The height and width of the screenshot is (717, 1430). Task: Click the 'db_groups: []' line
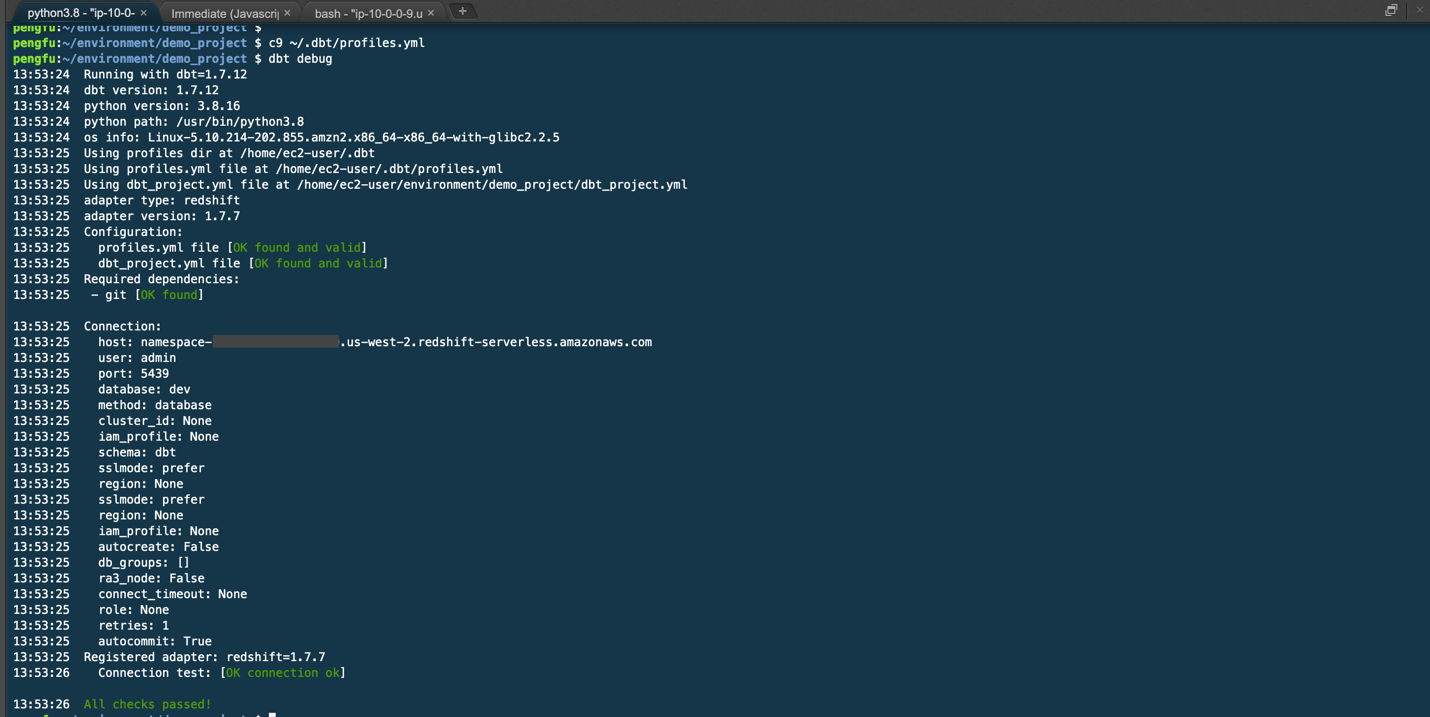(x=144, y=563)
